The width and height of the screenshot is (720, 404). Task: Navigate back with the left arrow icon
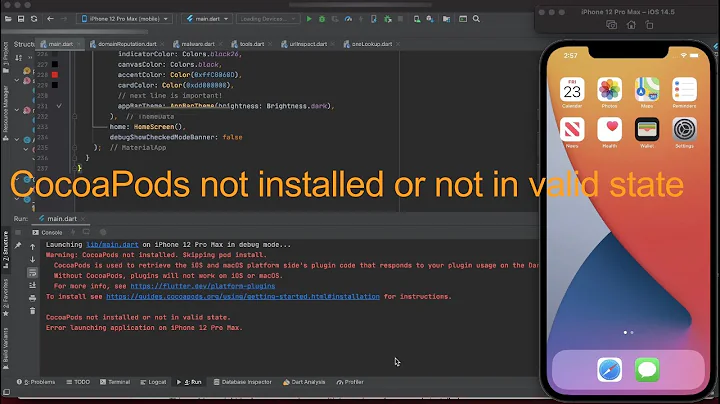coord(50,19)
